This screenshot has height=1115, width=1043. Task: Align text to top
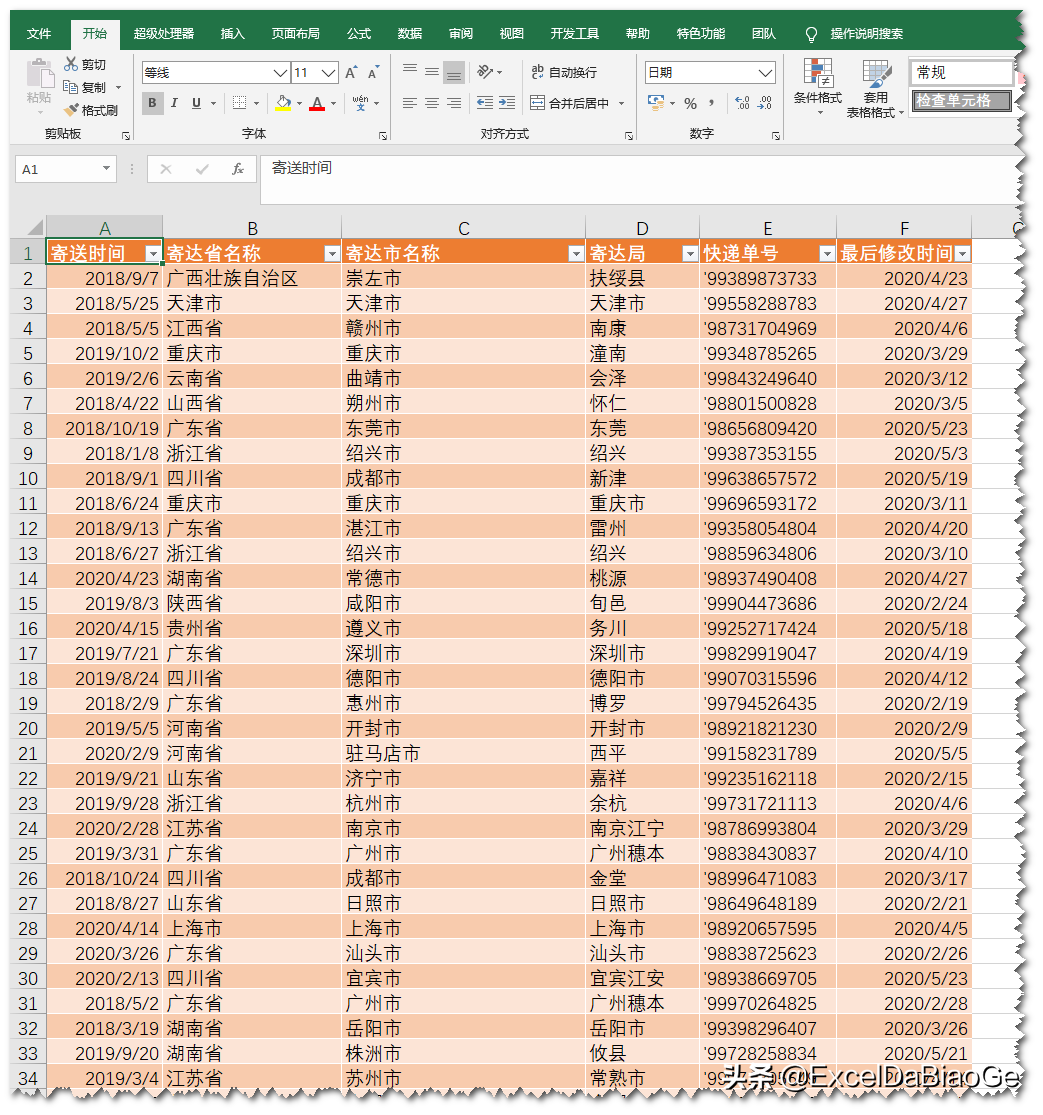(x=410, y=71)
